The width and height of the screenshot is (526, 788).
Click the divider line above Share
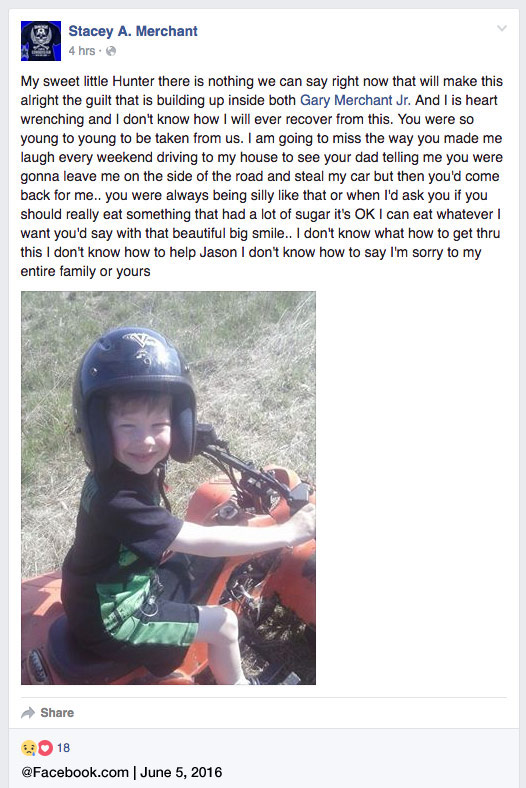[264, 698]
